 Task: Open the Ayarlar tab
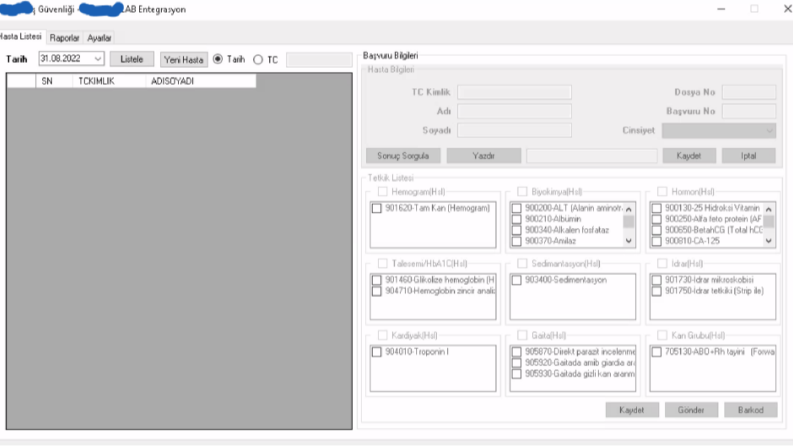point(99,38)
